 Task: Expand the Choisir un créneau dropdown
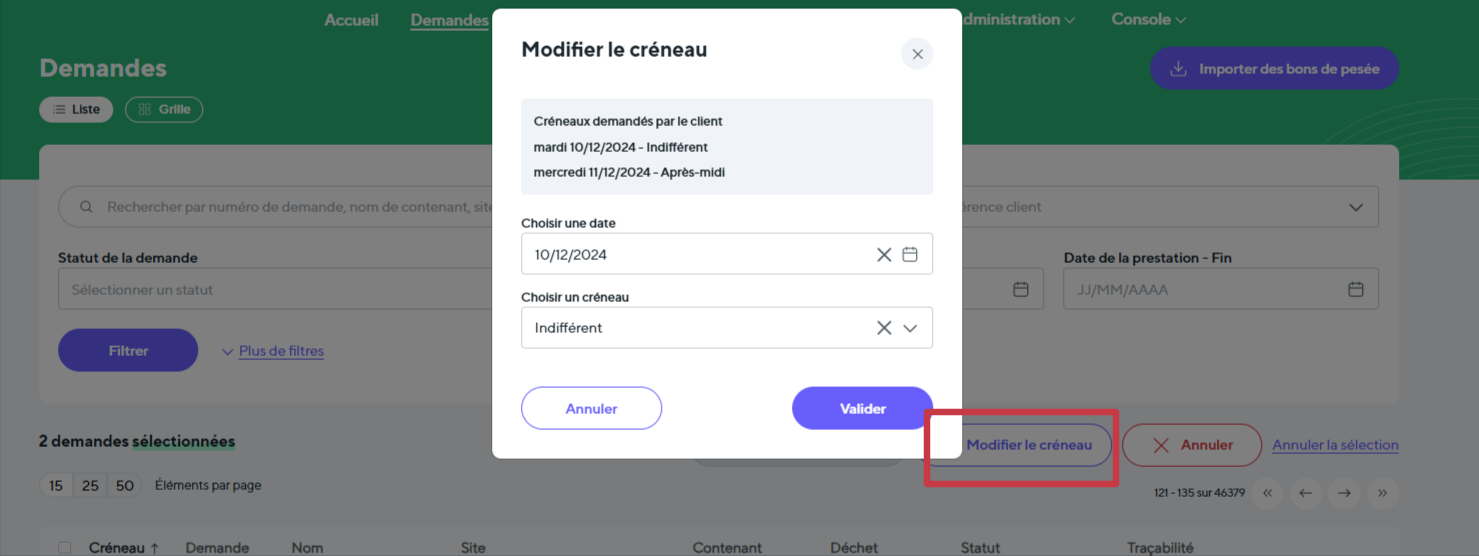(910, 328)
